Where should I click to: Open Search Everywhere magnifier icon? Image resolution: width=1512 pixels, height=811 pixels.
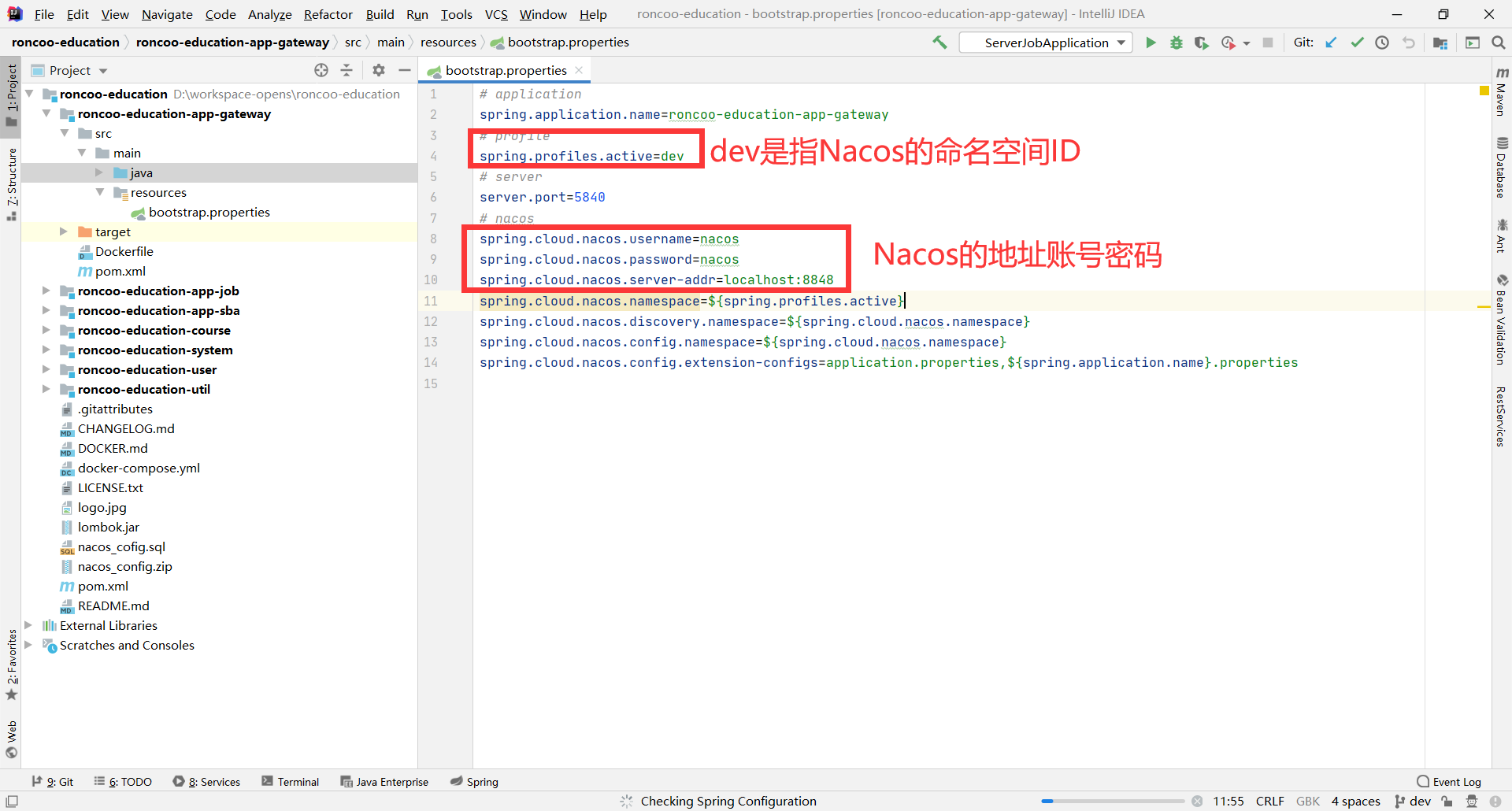[x=1499, y=43]
